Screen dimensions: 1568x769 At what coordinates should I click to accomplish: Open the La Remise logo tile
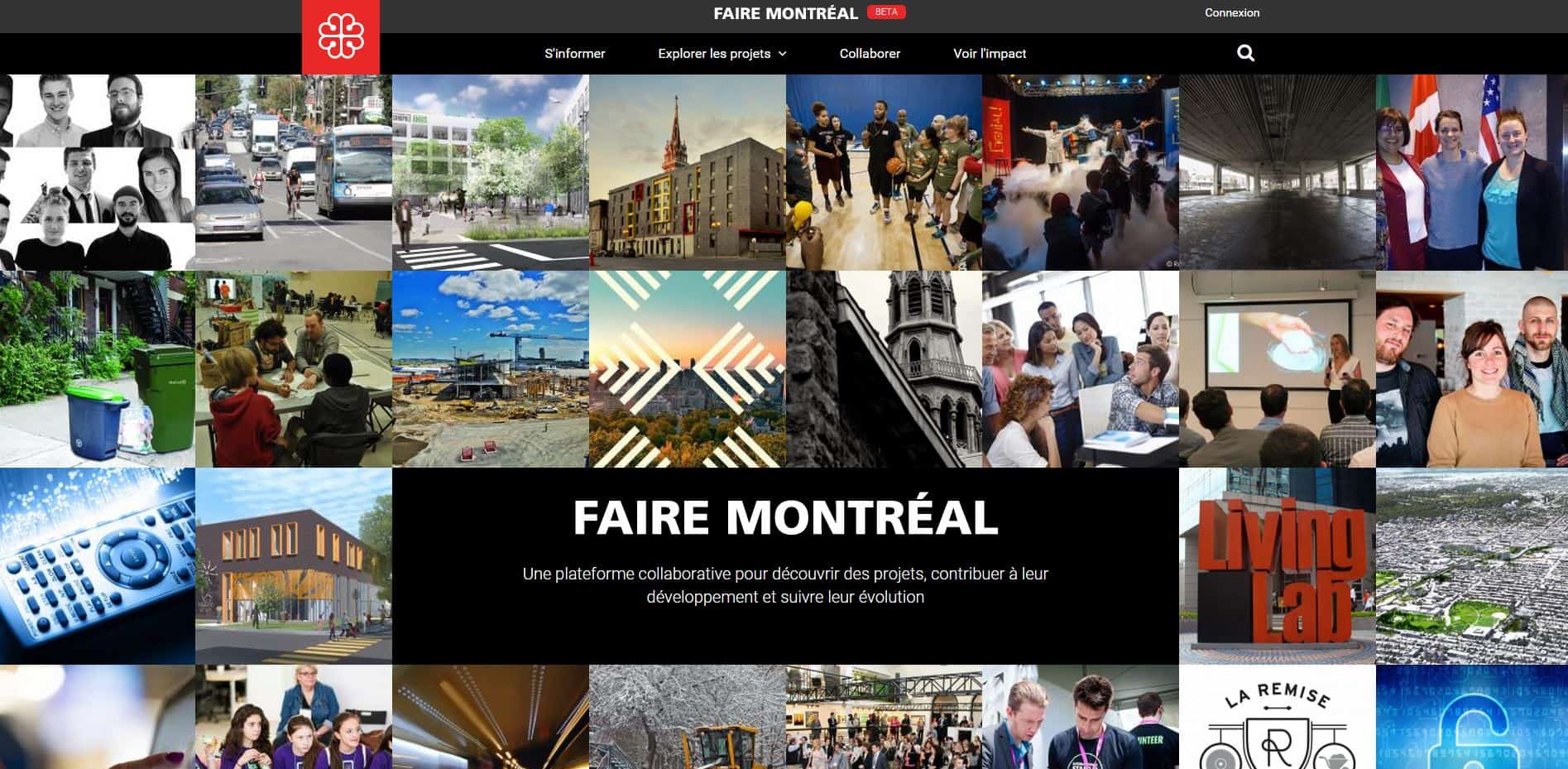1277,717
